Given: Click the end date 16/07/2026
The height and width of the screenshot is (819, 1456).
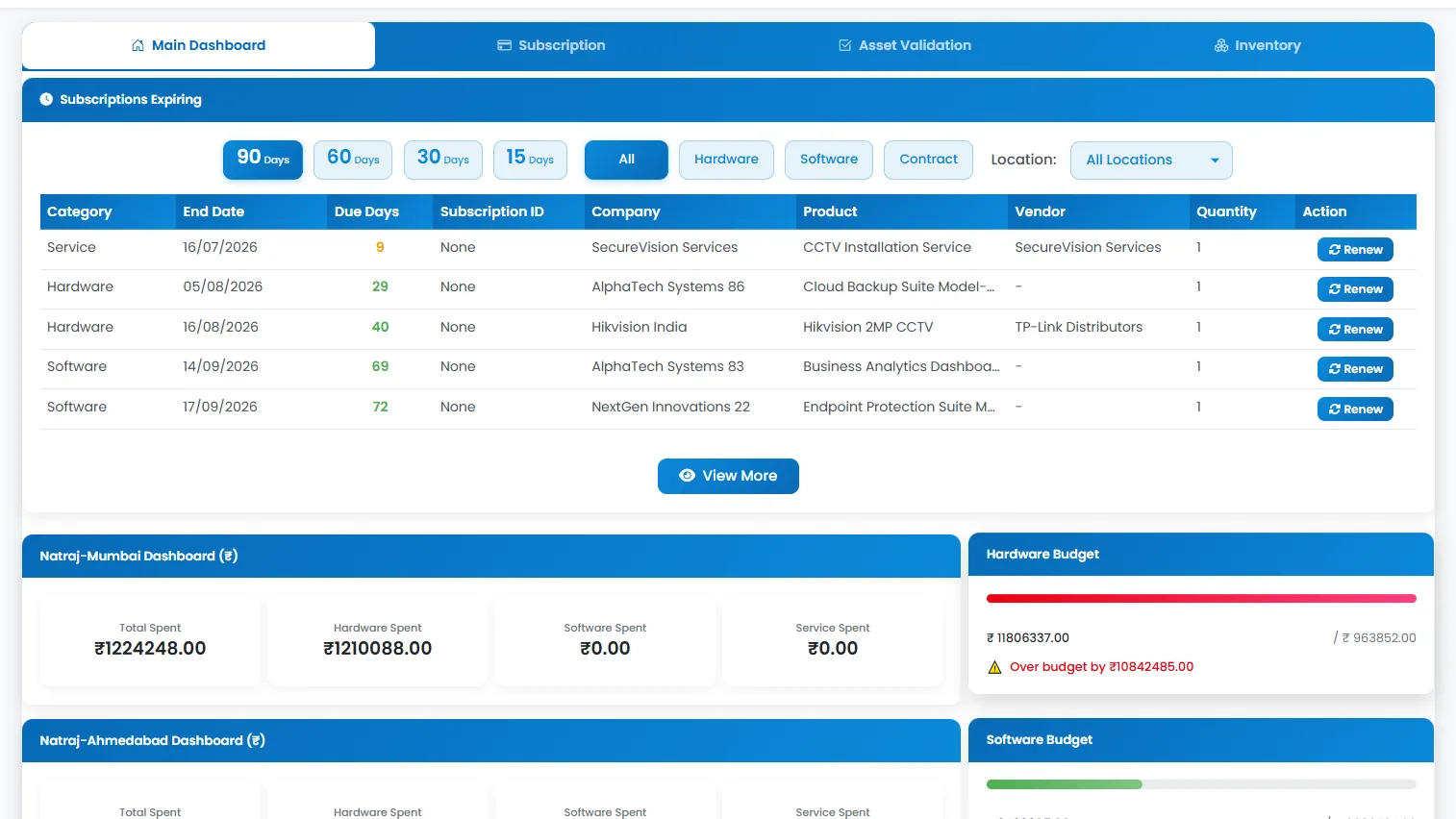Looking at the screenshot, I should coord(220,247).
